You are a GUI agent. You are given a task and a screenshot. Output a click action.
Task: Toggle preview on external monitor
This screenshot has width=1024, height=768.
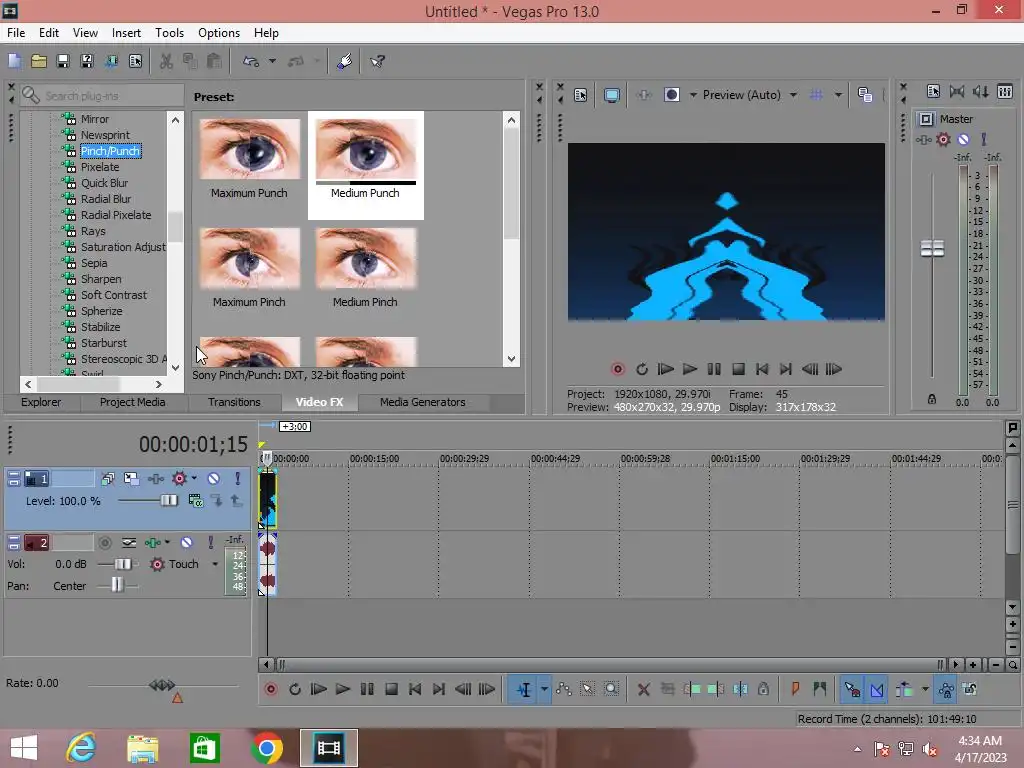[x=611, y=95]
